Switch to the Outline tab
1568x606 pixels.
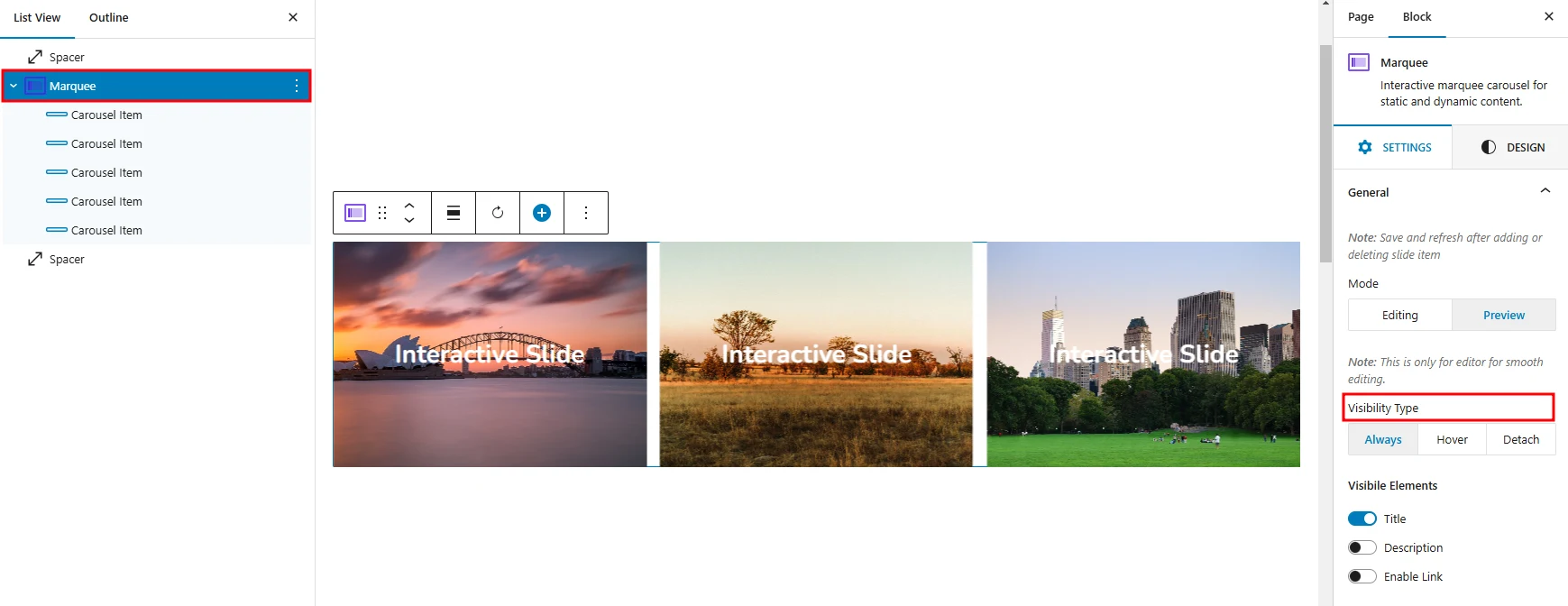click(109, 17)
